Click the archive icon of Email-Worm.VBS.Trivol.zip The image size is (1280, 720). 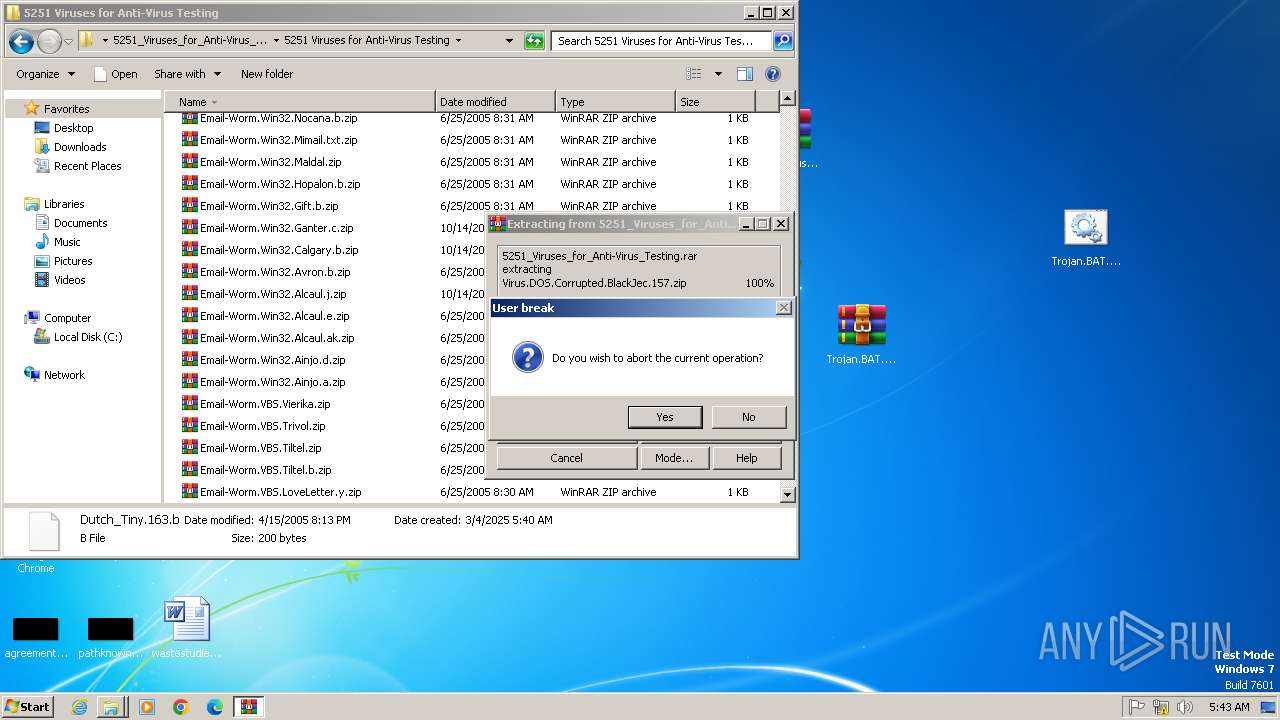[190, 425]
